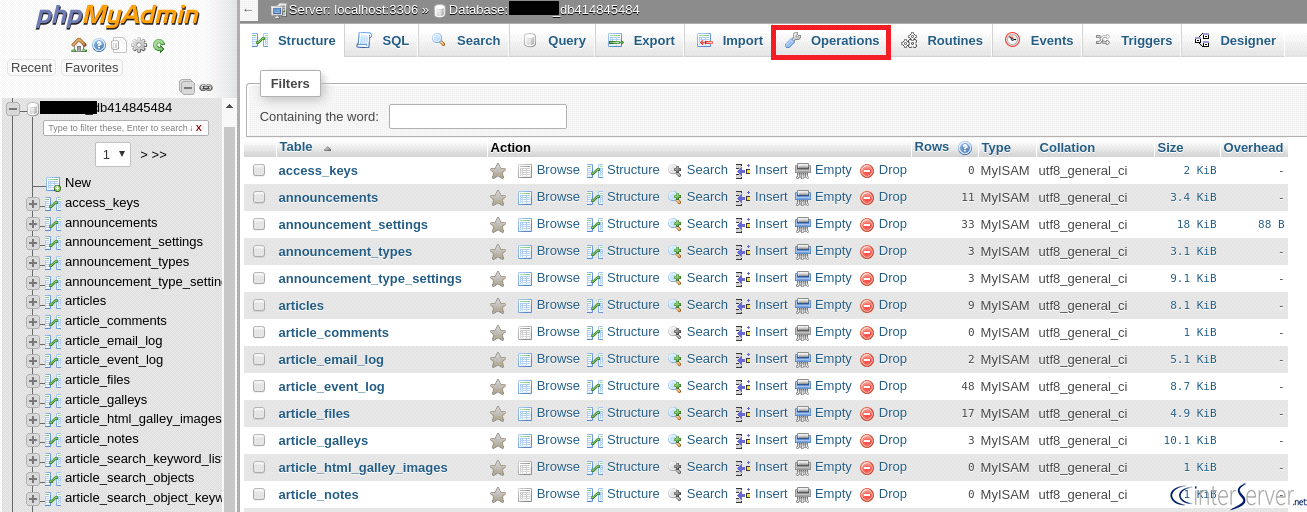Open the settings gear icon in sidebar

tap(139, 45)
